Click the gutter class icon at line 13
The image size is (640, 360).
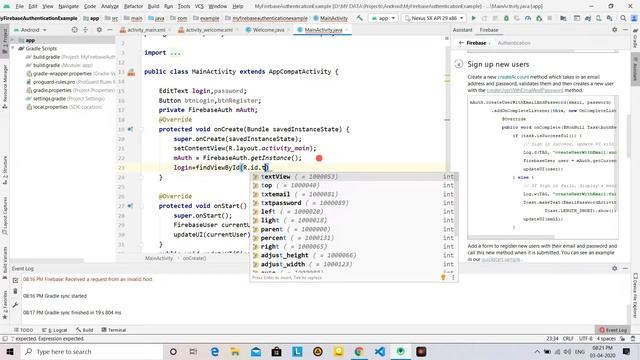click(x=131, y=72)
